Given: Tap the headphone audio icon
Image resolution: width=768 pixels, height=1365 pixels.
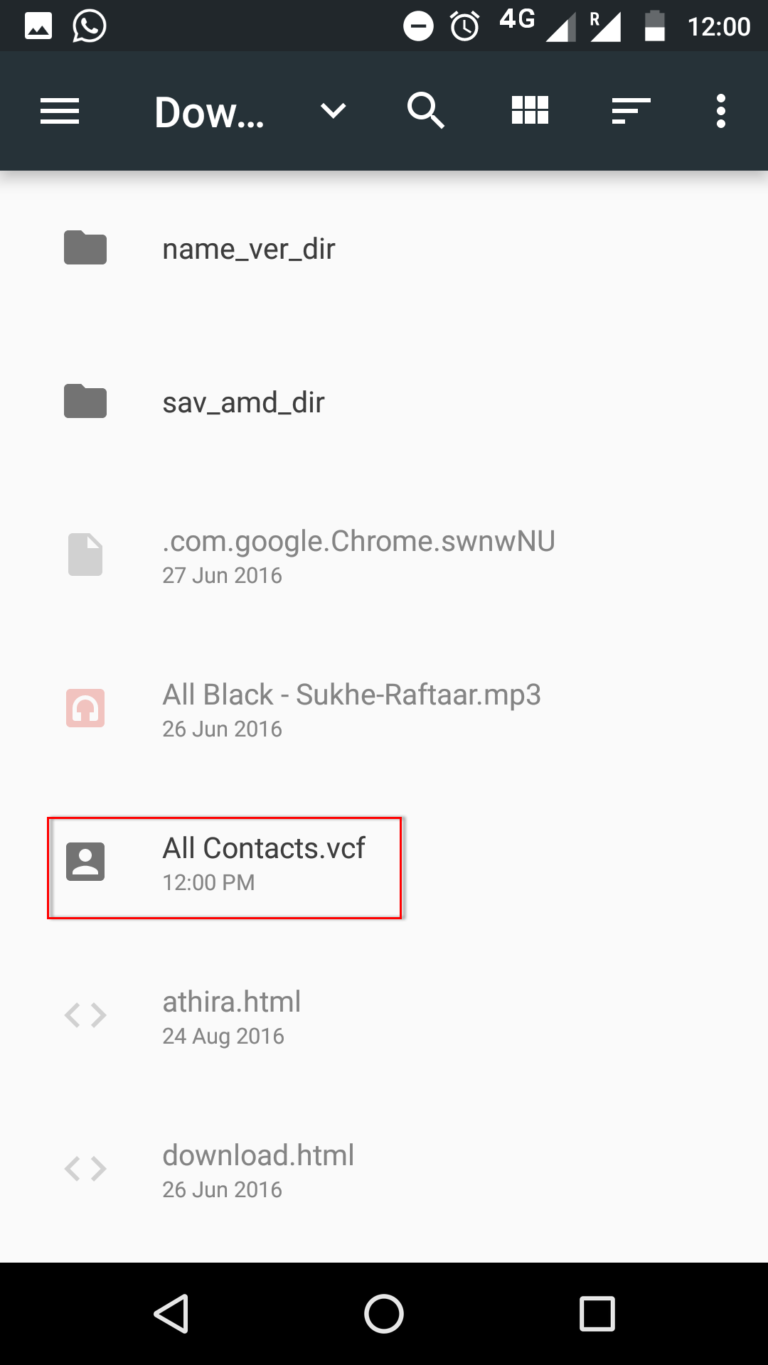Looking at the screenshot, I should point(85,708).
